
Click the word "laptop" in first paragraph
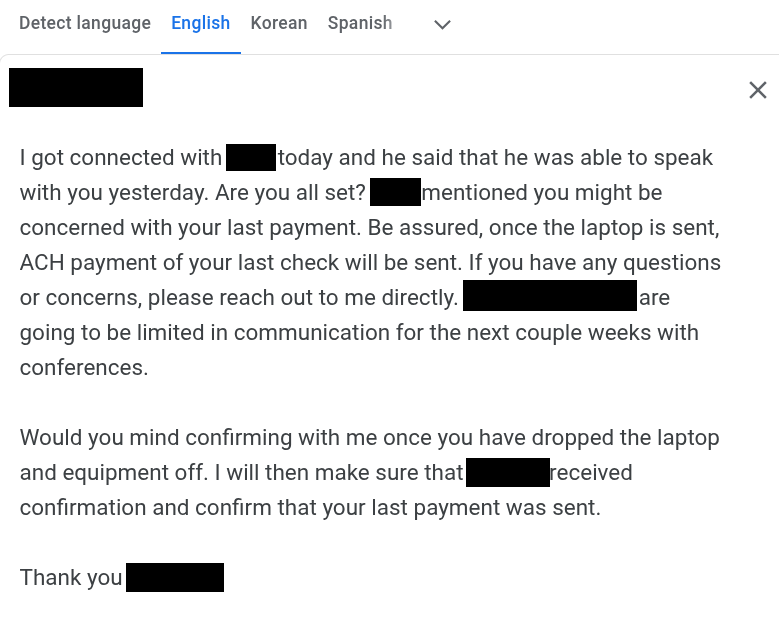617,228
